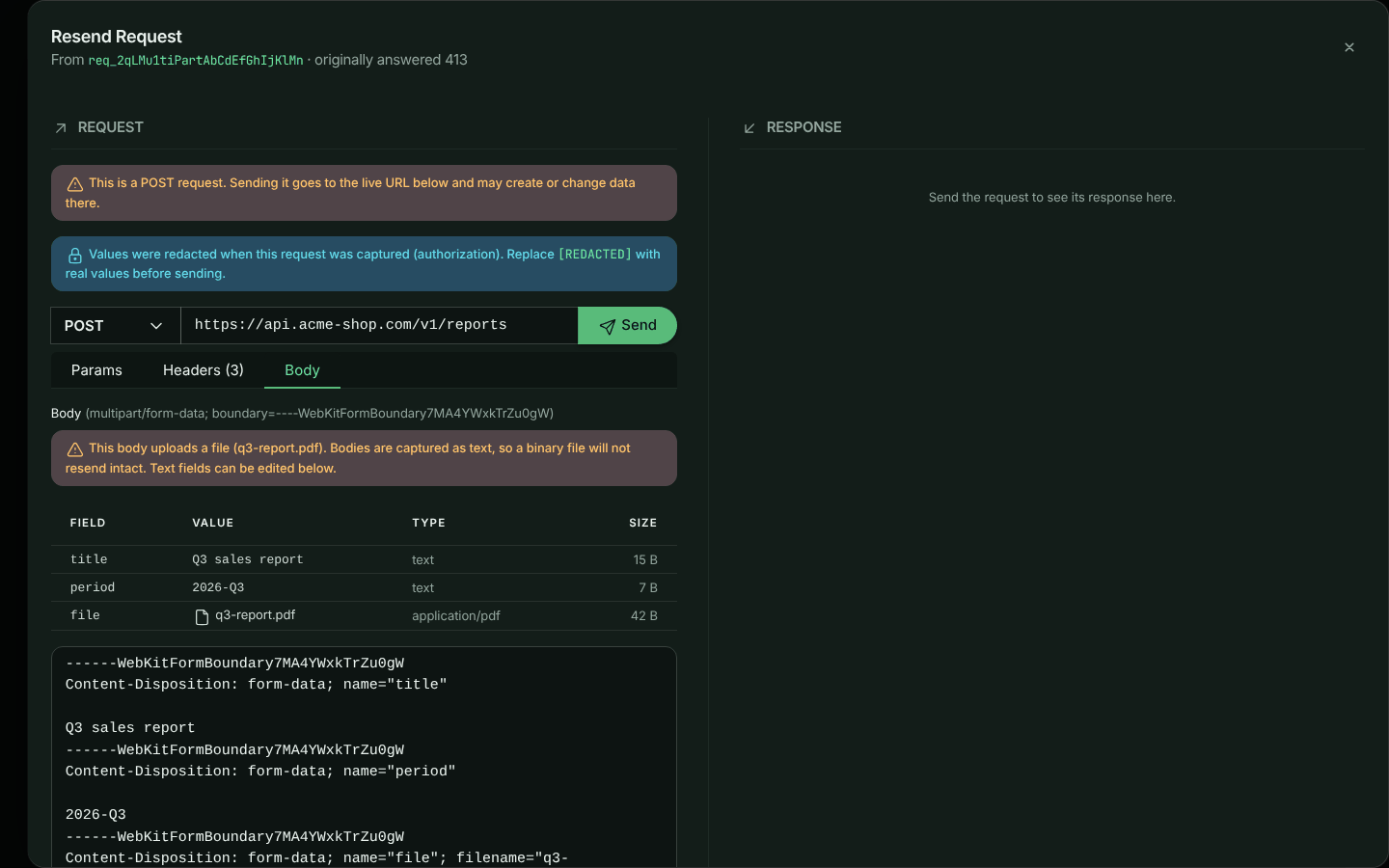This screenshot has height=868, width=1389.
Task: Click the 'title' field name cell
Action: point(89,559)
